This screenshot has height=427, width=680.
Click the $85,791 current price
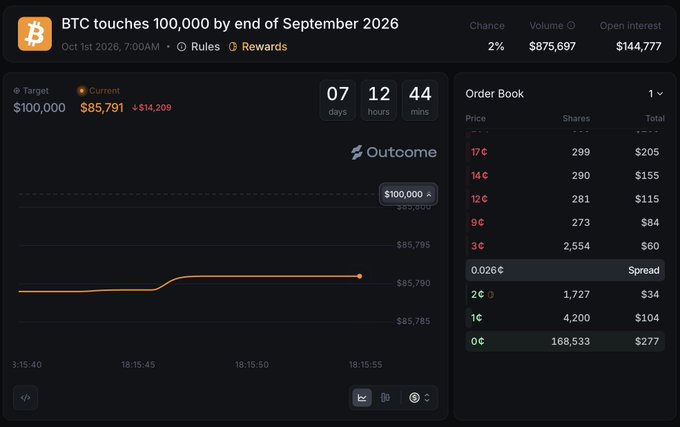[102, 108]
